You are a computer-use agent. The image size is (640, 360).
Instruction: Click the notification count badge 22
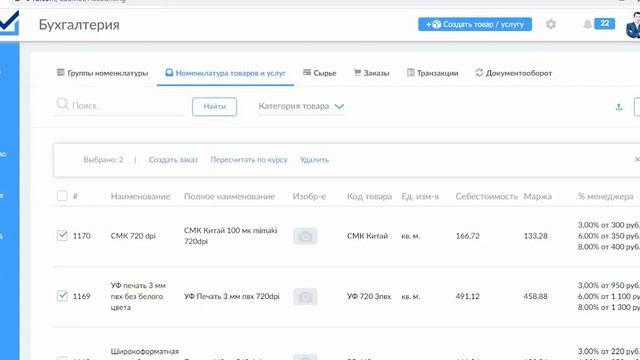[604, 24]
